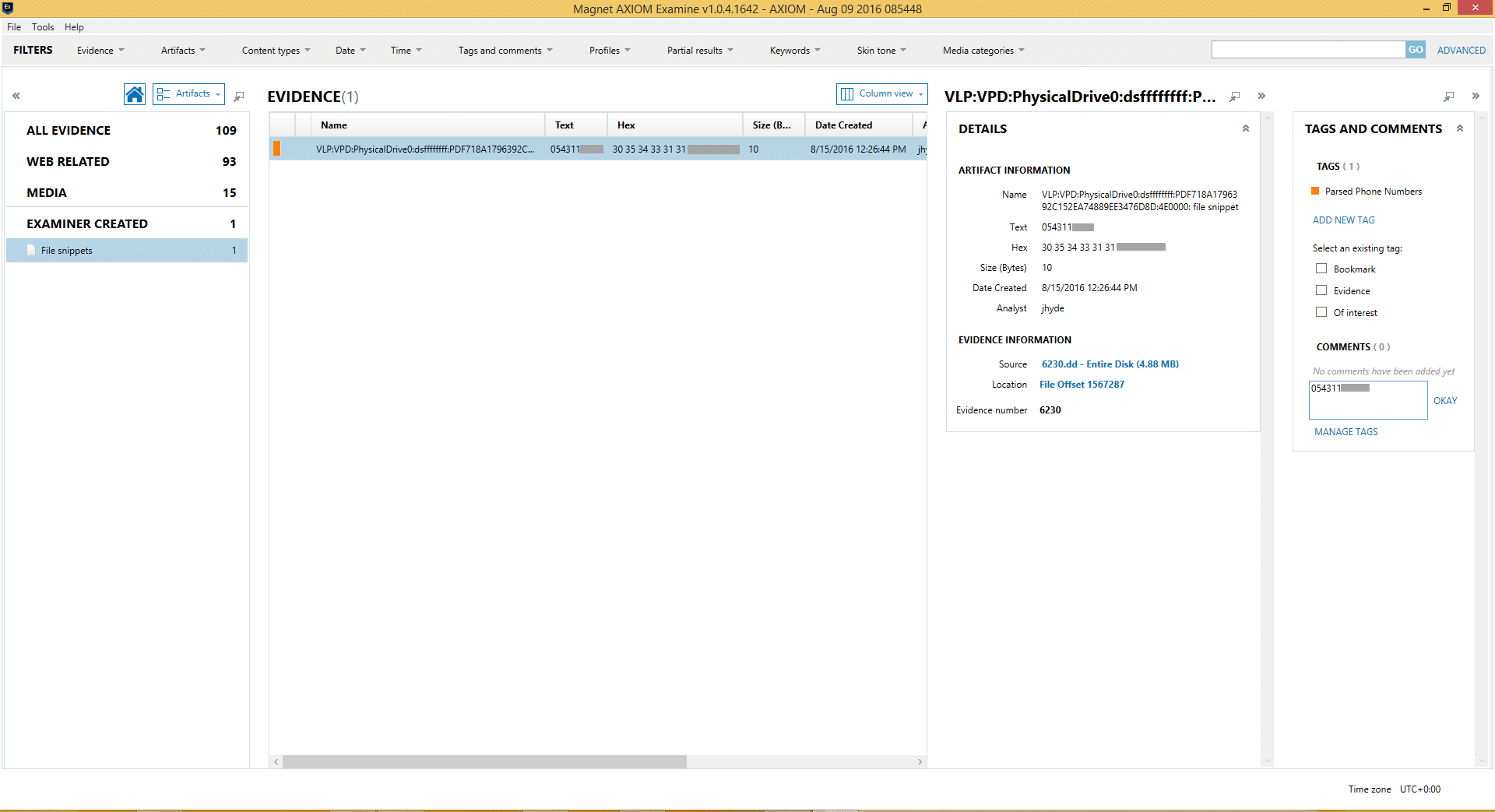Open the Media categories filter

tap(983, 51)
